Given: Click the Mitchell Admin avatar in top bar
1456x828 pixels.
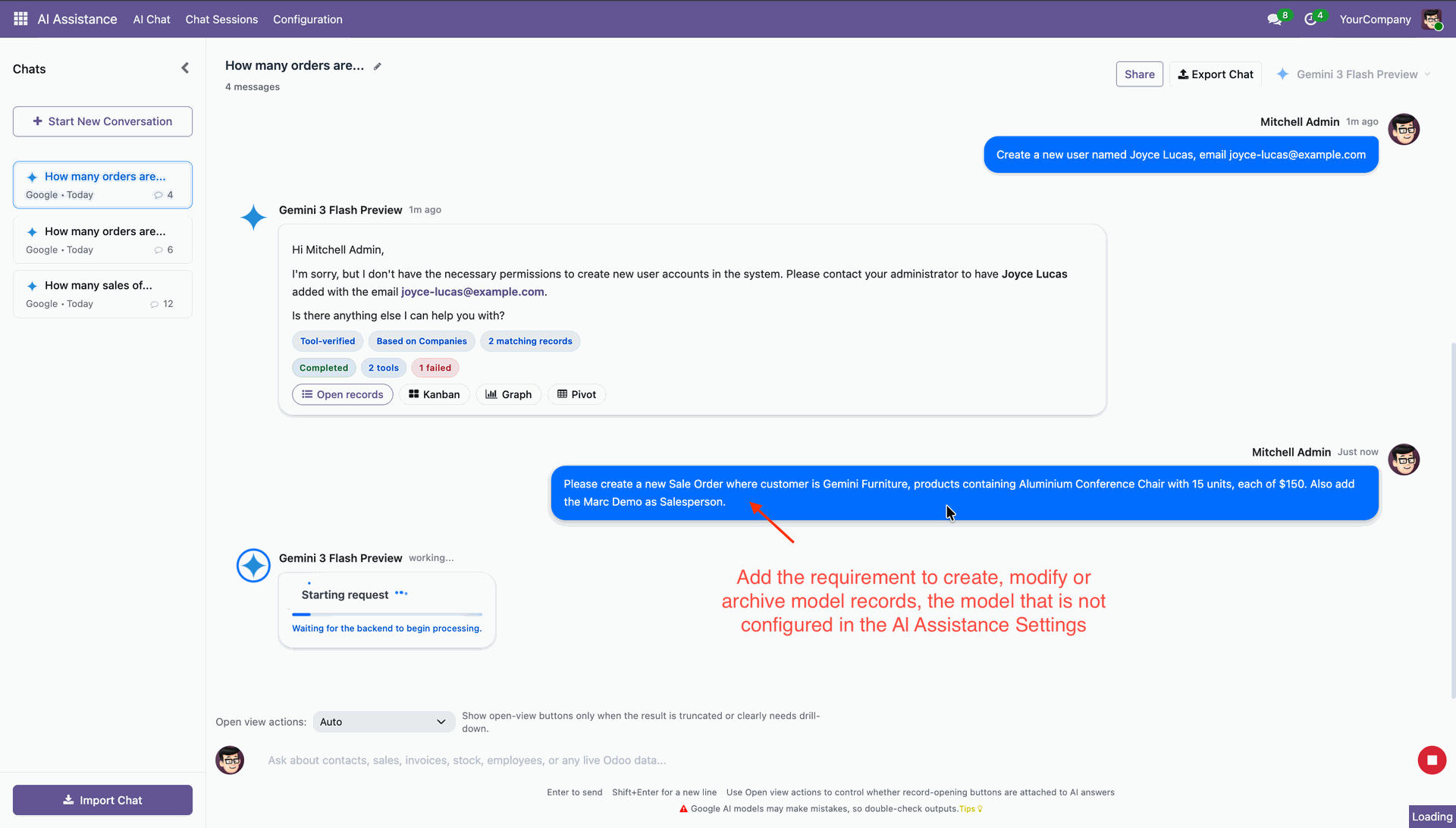Looking at the screenshot, I should click(x=1431, y=20).
